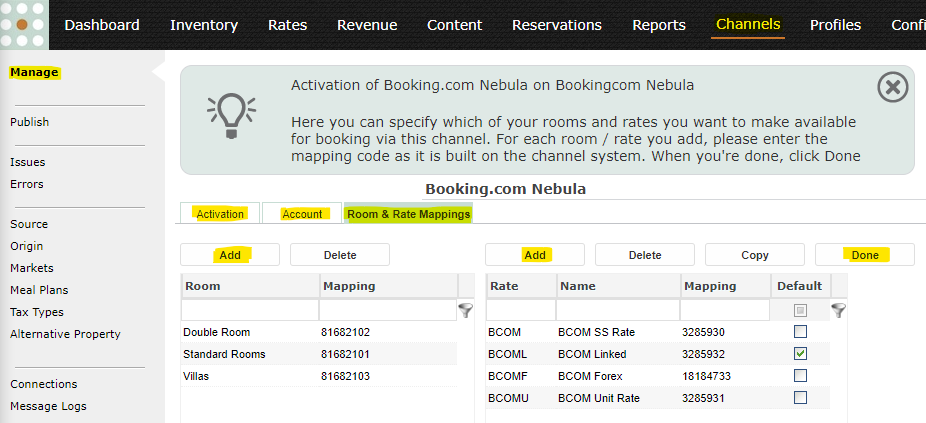Select the BCOM Forex rate name
Screen dimensions: 926x423
[x=590, y=376]
